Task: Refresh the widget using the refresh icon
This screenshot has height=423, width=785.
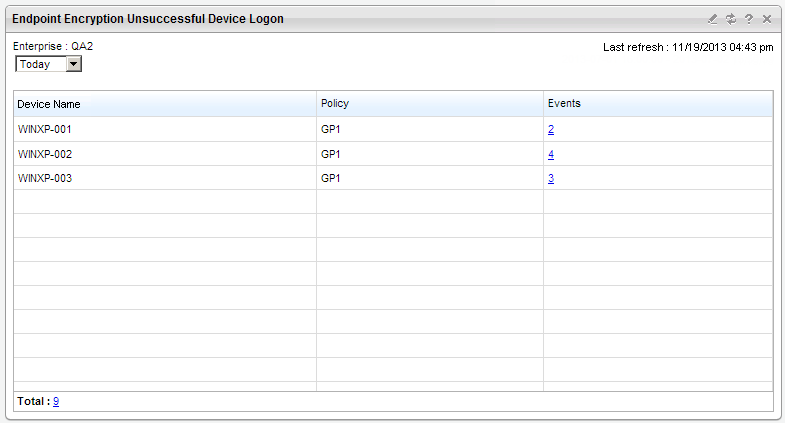Action: coord(731,19)
